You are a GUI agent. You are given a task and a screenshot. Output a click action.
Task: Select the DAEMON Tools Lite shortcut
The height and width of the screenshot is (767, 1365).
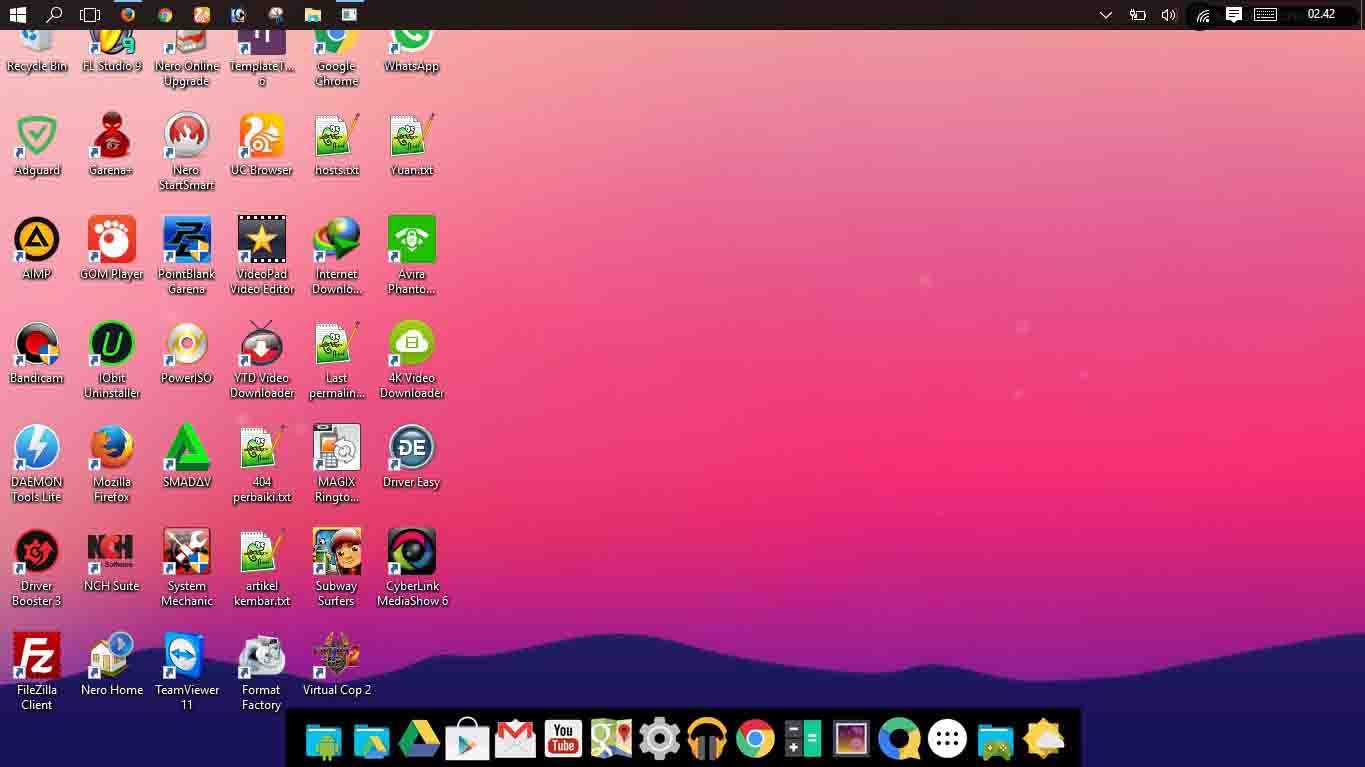tap(37, 464)
